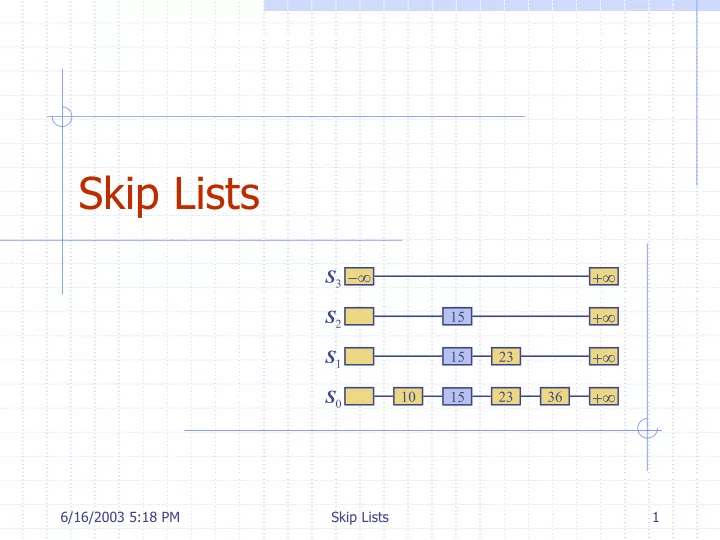Click the footer date "6/16/2003 5:18 PM"

pyautogui.click(x=120, y=517)
